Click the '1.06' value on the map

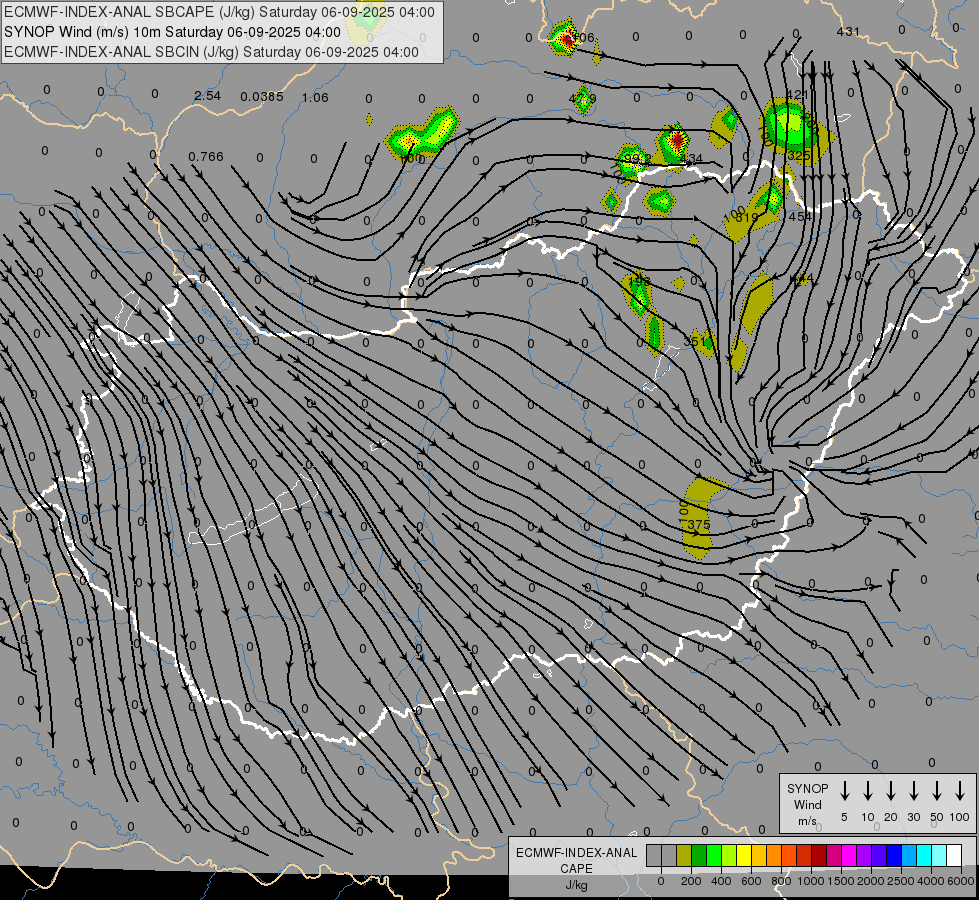tap(315, 97)
